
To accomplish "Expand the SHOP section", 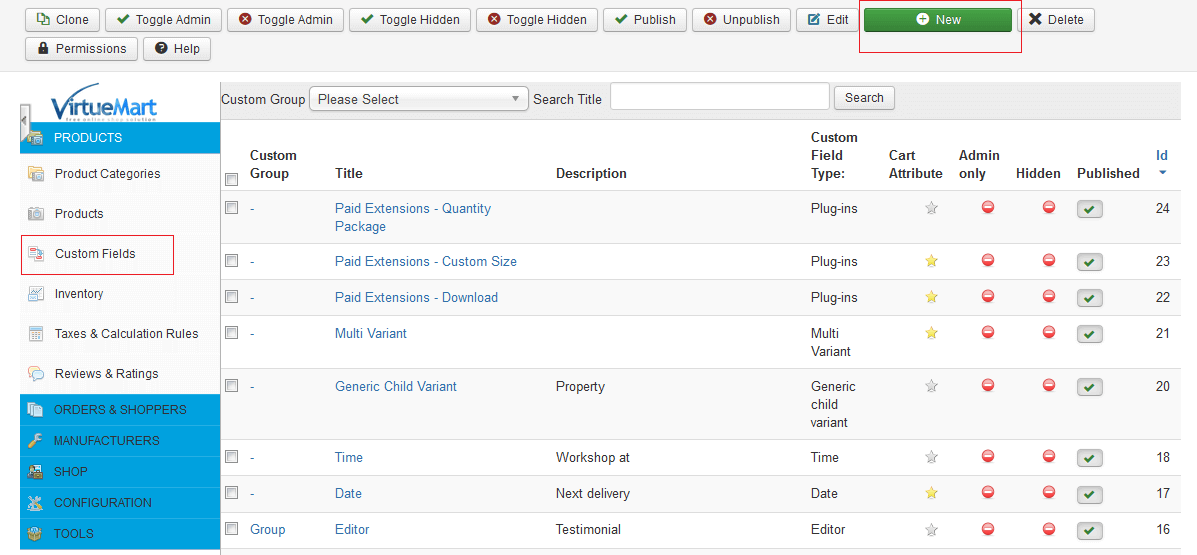I will tap(120, 472).
